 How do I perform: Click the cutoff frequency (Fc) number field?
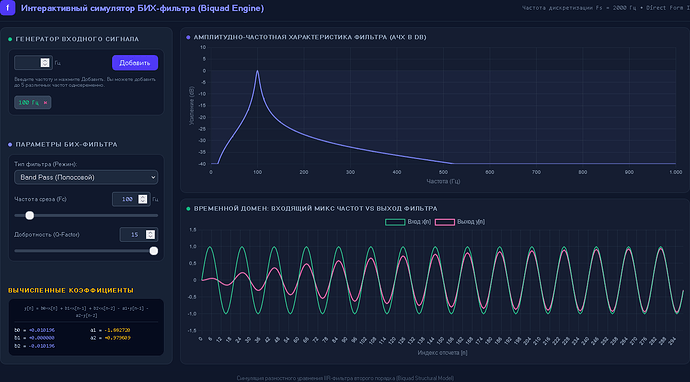pos(131,199)
